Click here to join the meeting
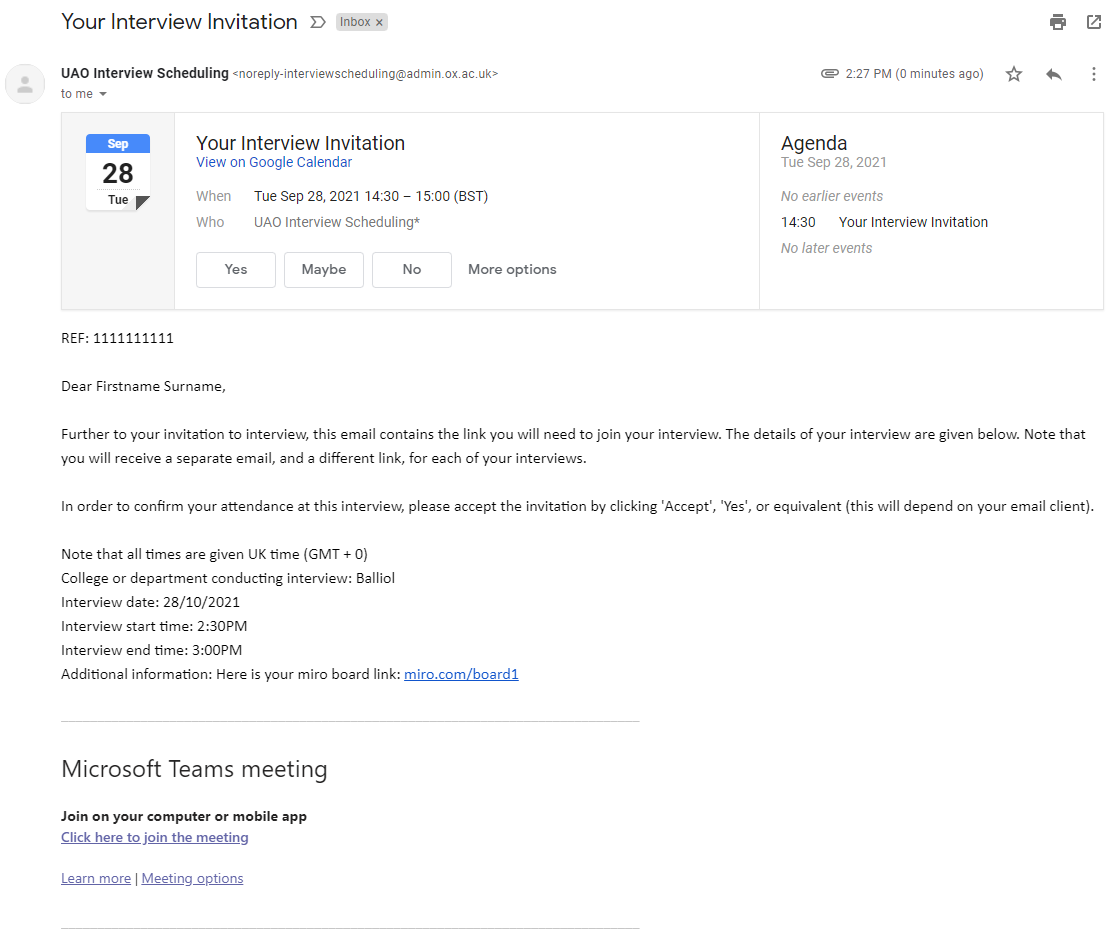This screenshot has width=1118, height=938. [155, 837]
